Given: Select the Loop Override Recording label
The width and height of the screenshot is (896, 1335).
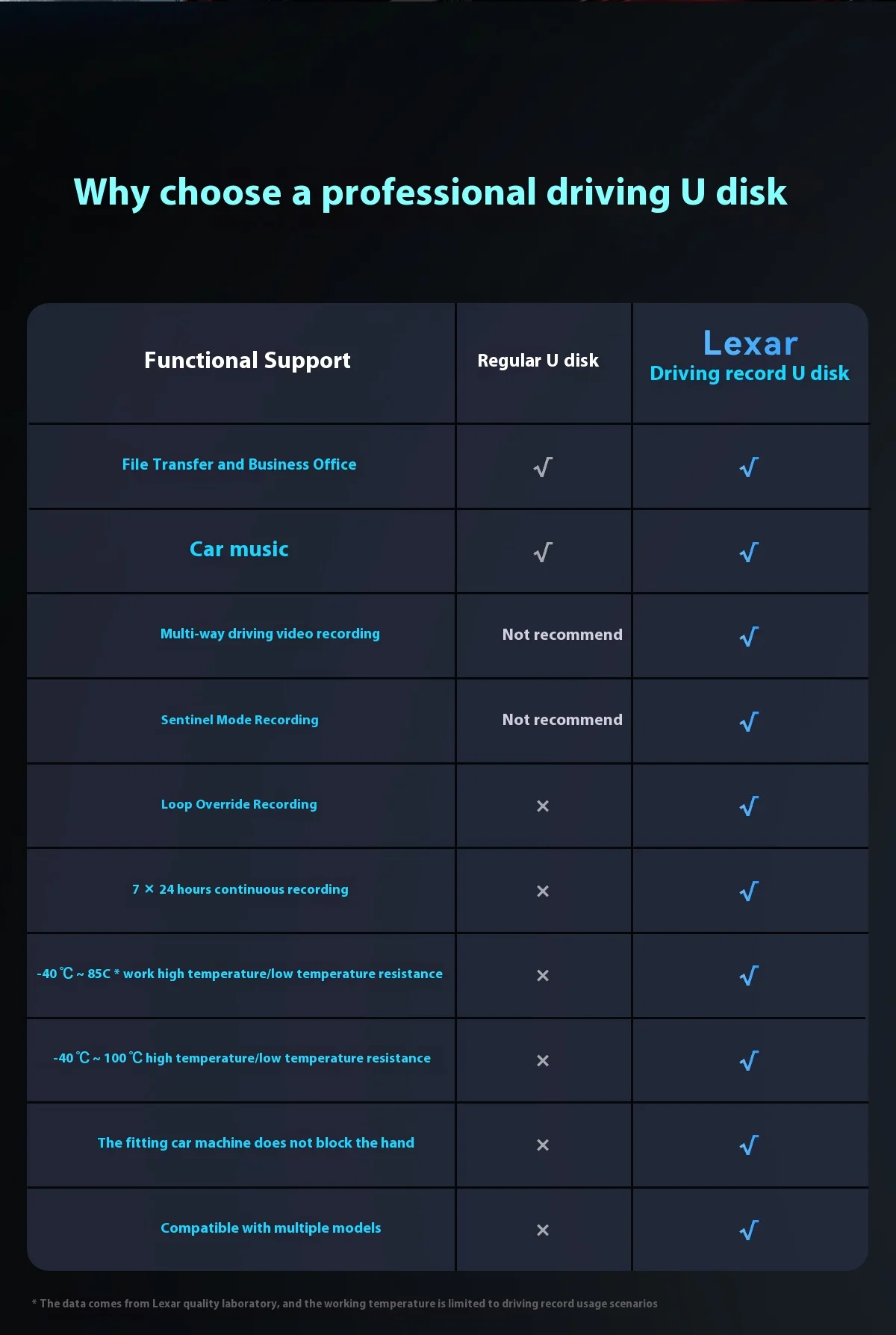Looking at the screenshot, I should (239, 804).
